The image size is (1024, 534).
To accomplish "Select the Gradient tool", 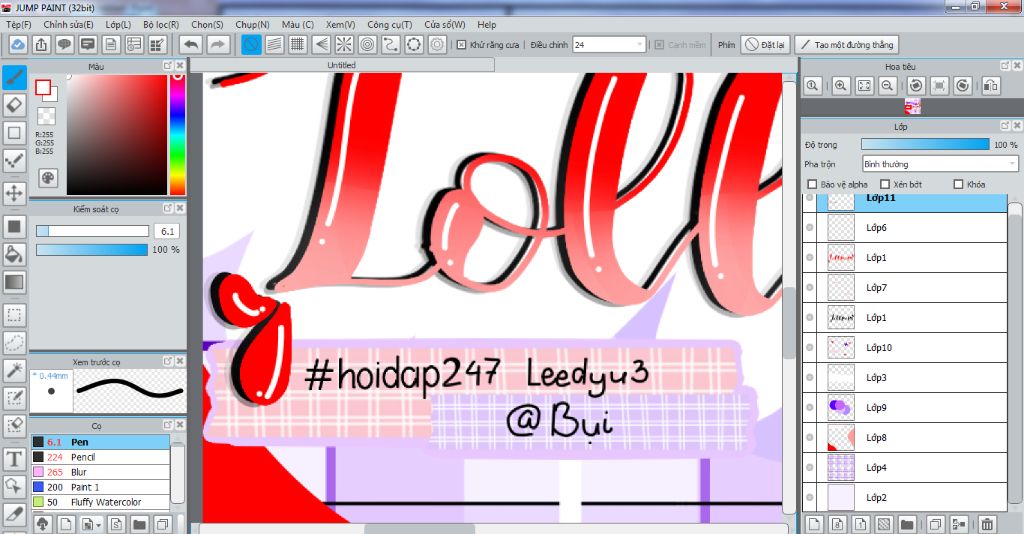I will [x=14, y=282].
